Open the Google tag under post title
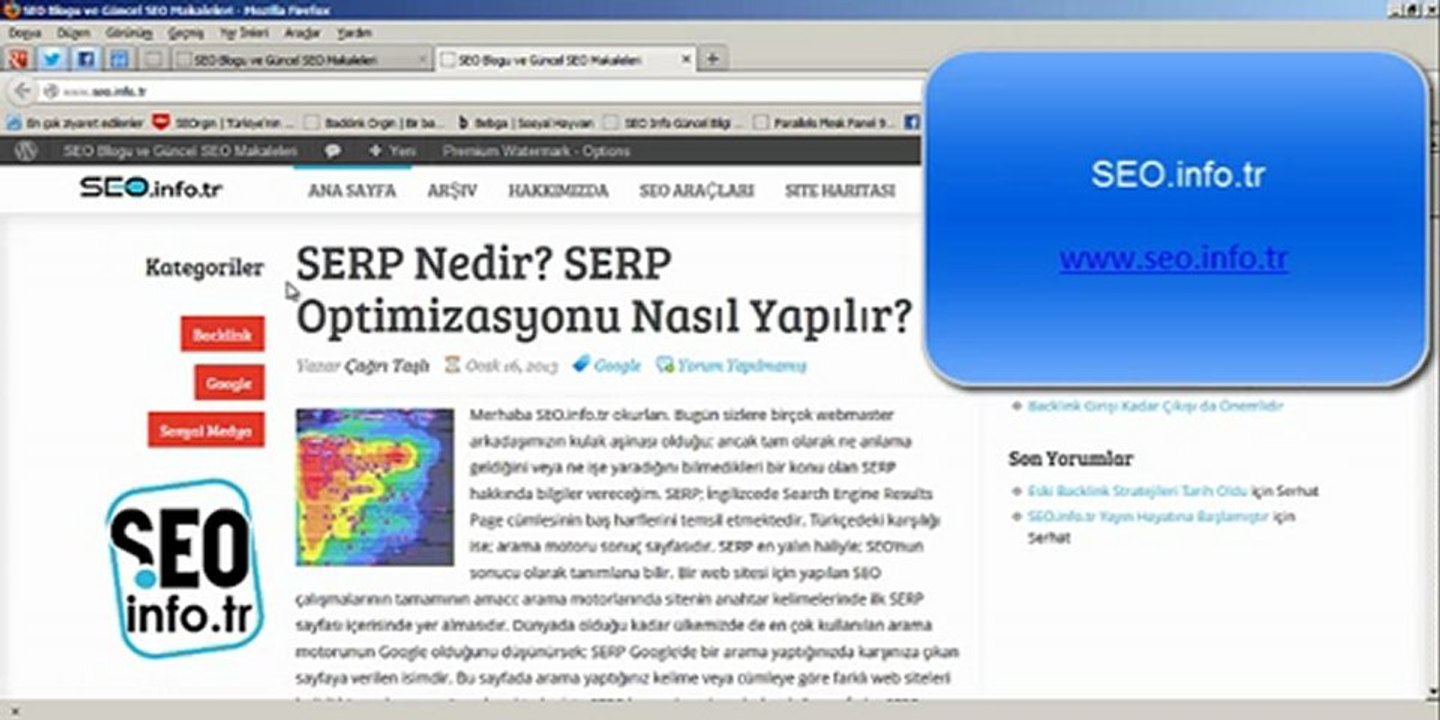 (x=617, y=365)
